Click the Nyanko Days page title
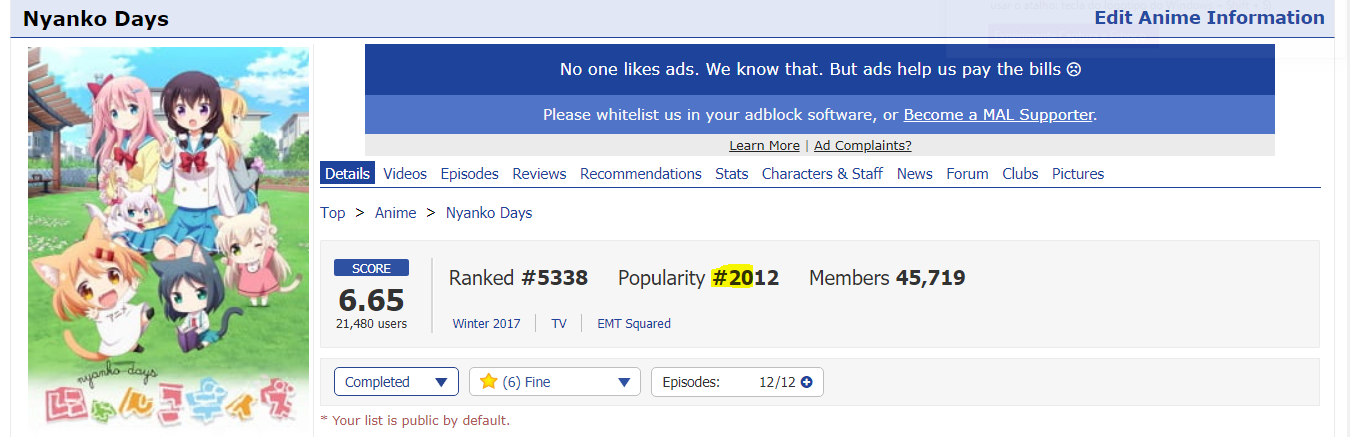Screen dimensions: 1350x437 coord(96,19)
